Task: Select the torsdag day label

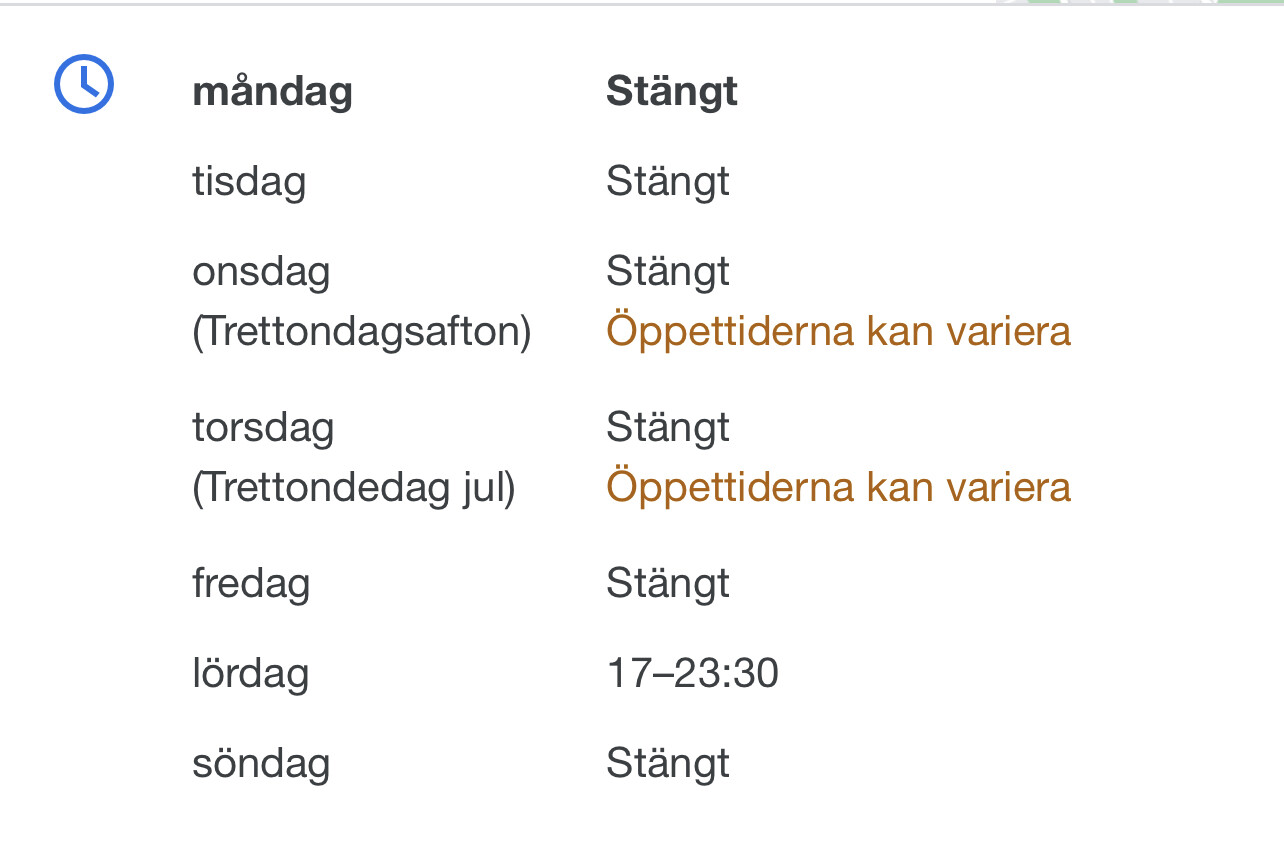Action: [x=263, y=428]
